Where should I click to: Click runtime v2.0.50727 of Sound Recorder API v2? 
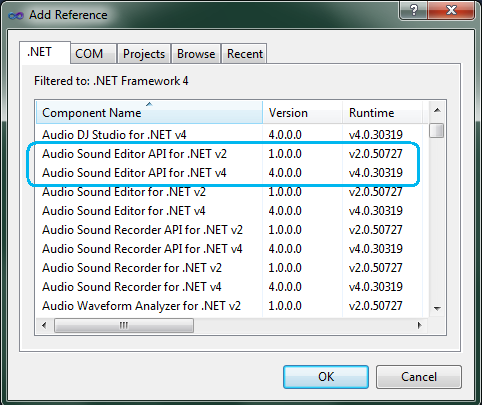(x=376, y=230)
